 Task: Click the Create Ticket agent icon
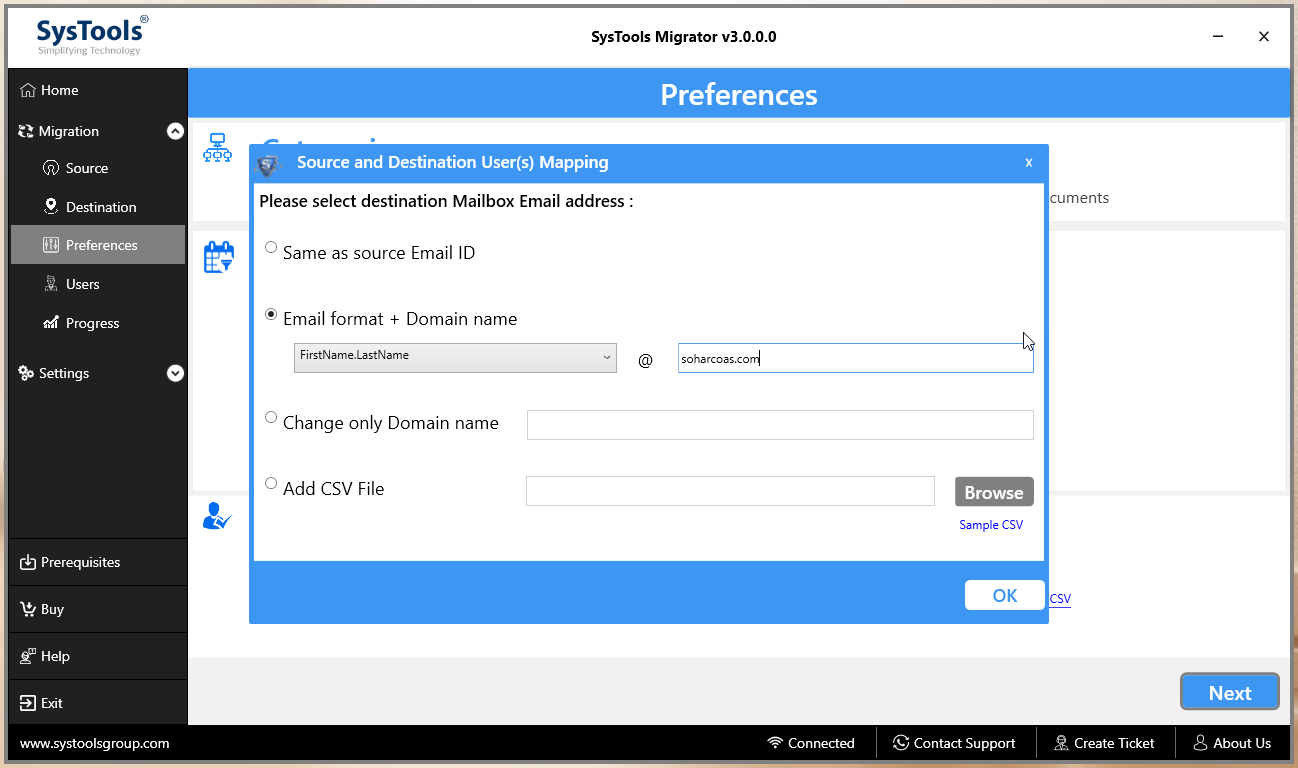coord(1061,743)
